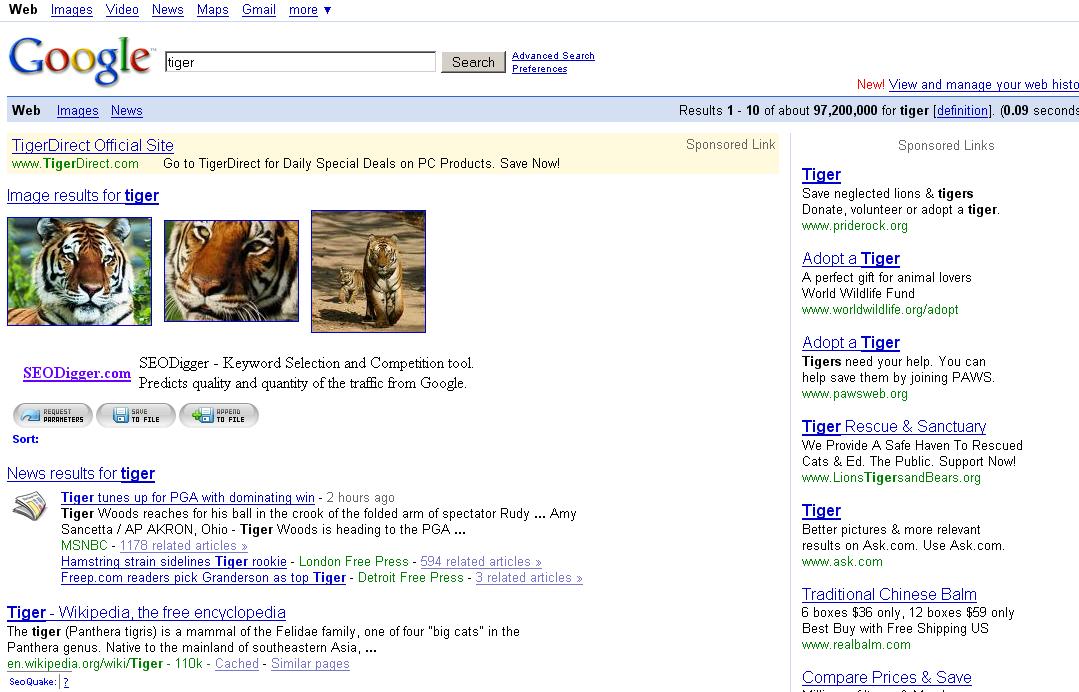Click 'View and manage your web history' link
Screen dimensions: 1079x692
point(983,85)
